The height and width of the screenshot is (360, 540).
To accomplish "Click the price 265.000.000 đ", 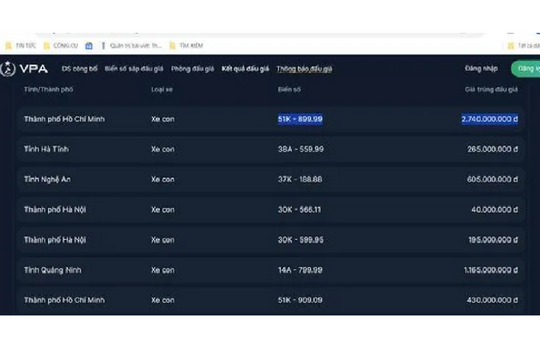I will coord(492,149).
